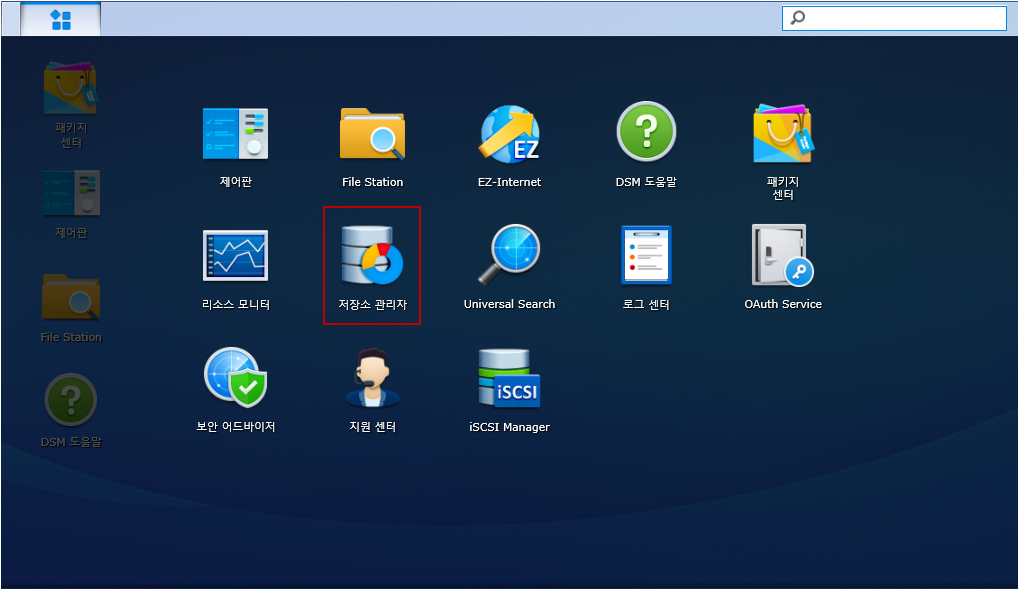
Task: Click the search field in the top bar
Action: click(894, 18)
